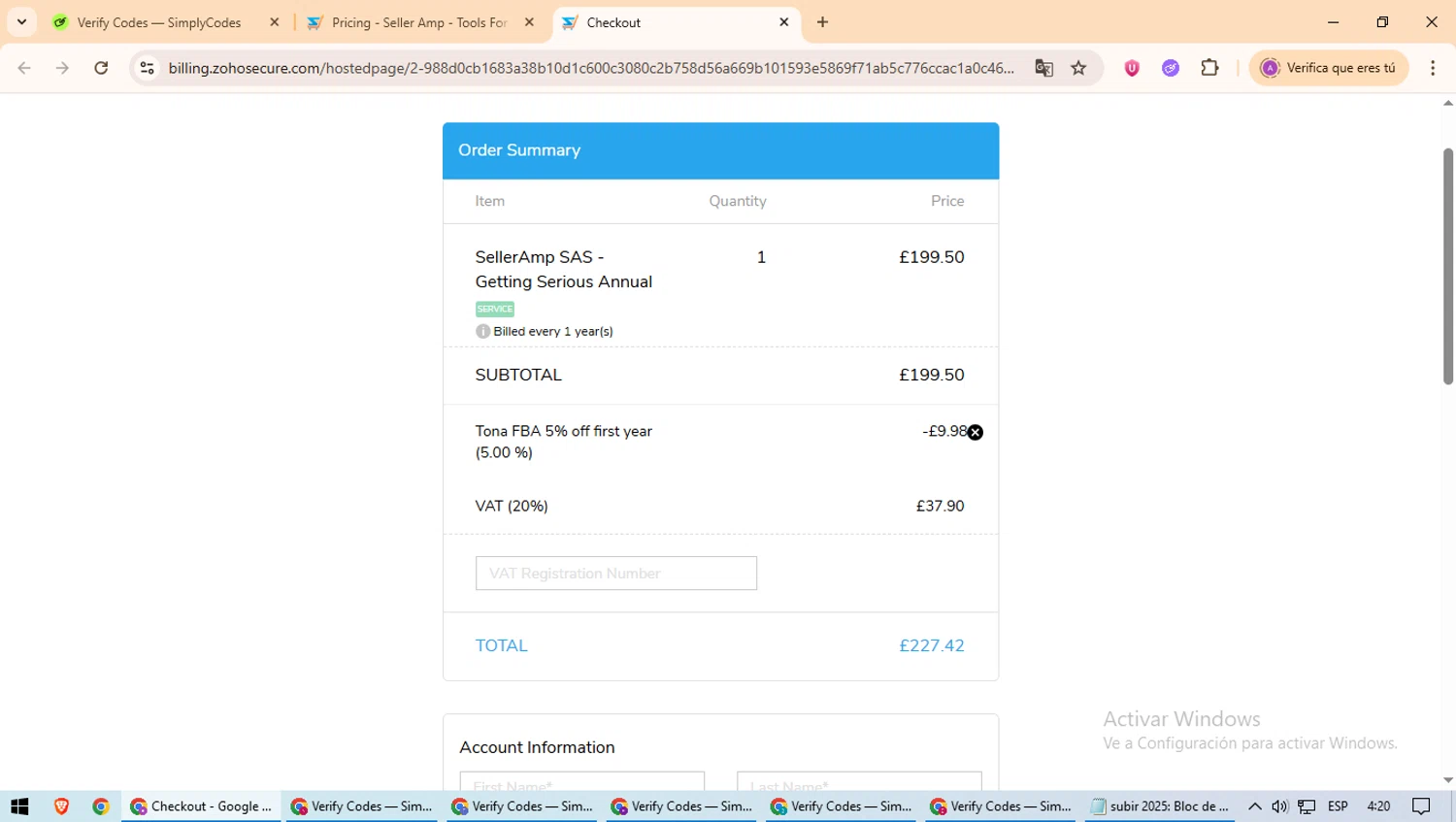Open the clock showing 4:20

coord(1378,806)
